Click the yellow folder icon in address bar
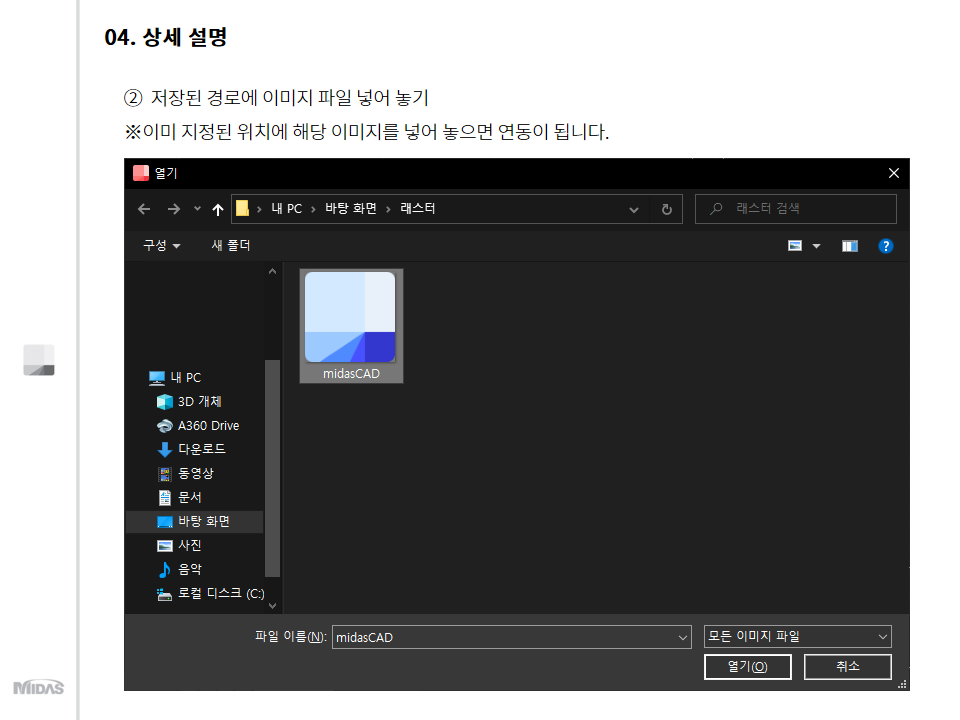This screenshot has height=720, width=960. [x=242, y=209]
